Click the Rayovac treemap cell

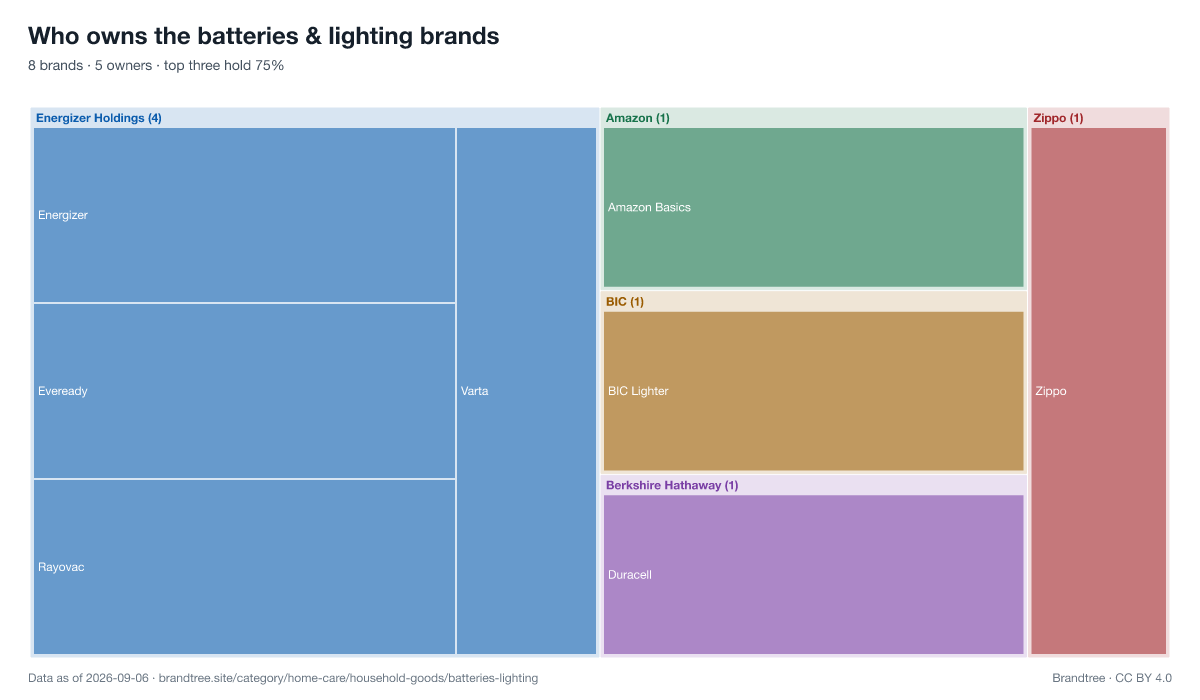tap(245, 567)
